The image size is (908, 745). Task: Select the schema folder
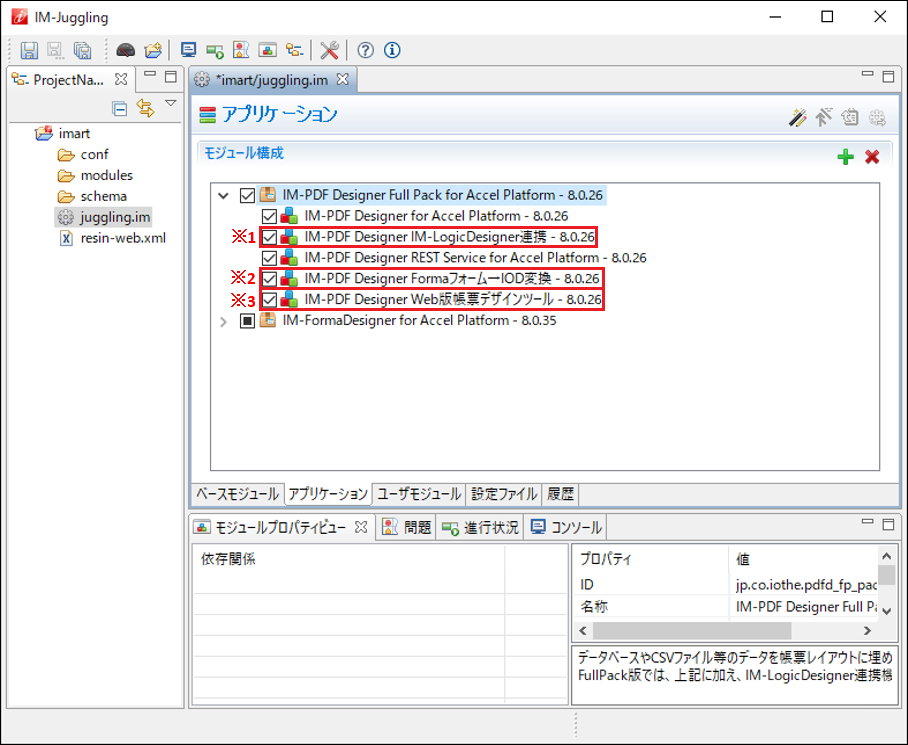pos(104,196)
